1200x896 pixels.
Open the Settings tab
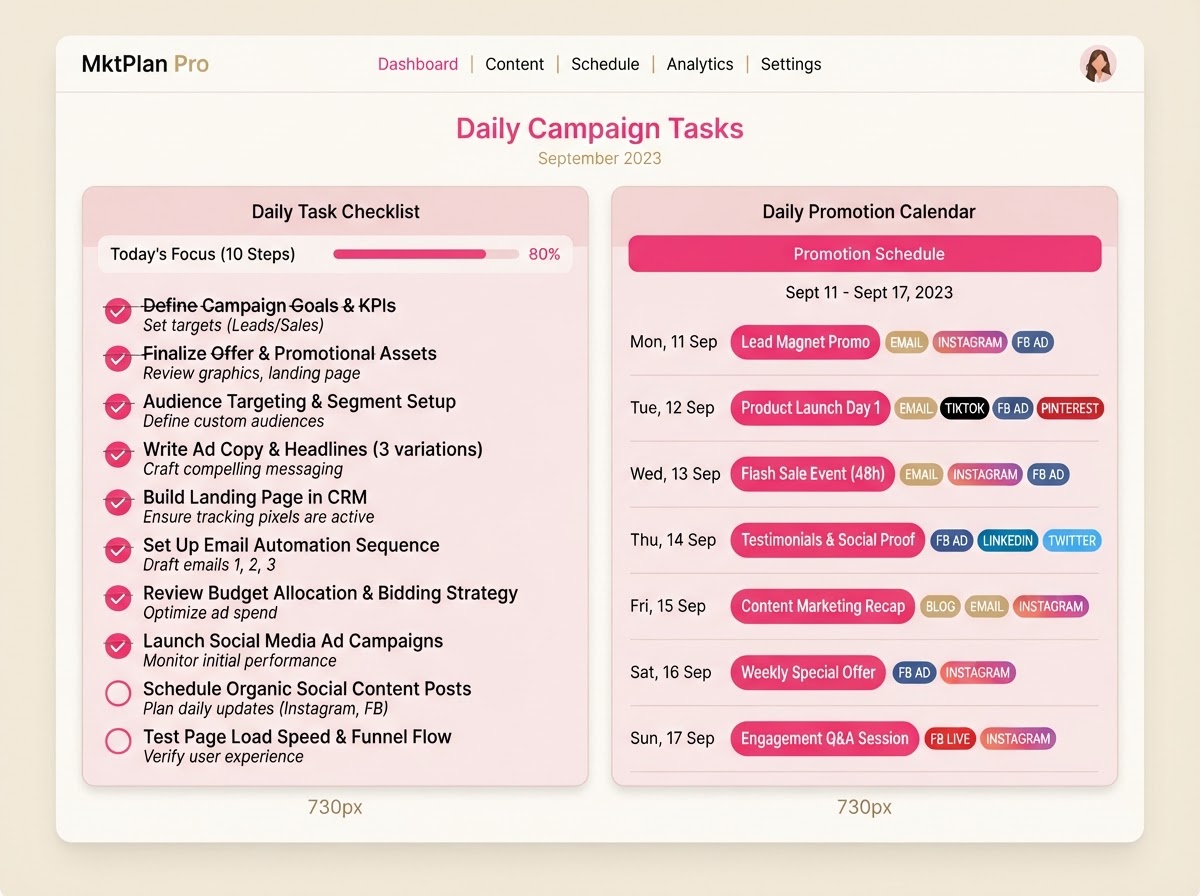click(x=791, y=64)
